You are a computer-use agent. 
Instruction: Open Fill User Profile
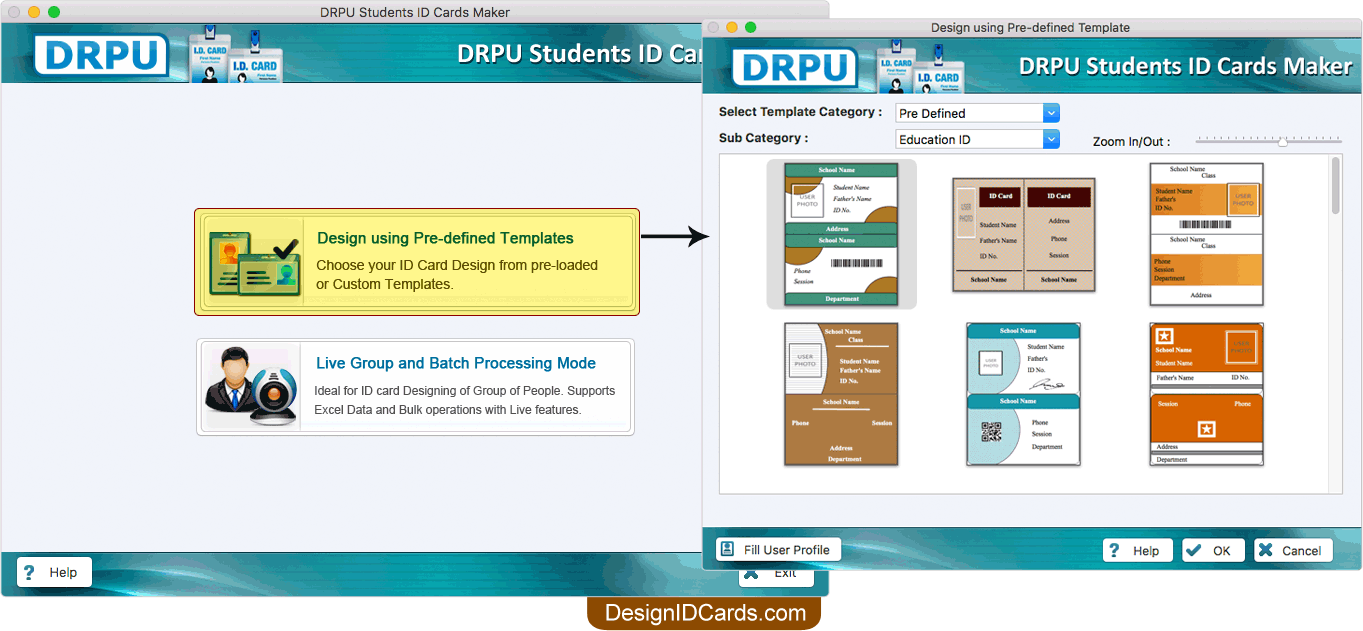(x=778, y=549)
